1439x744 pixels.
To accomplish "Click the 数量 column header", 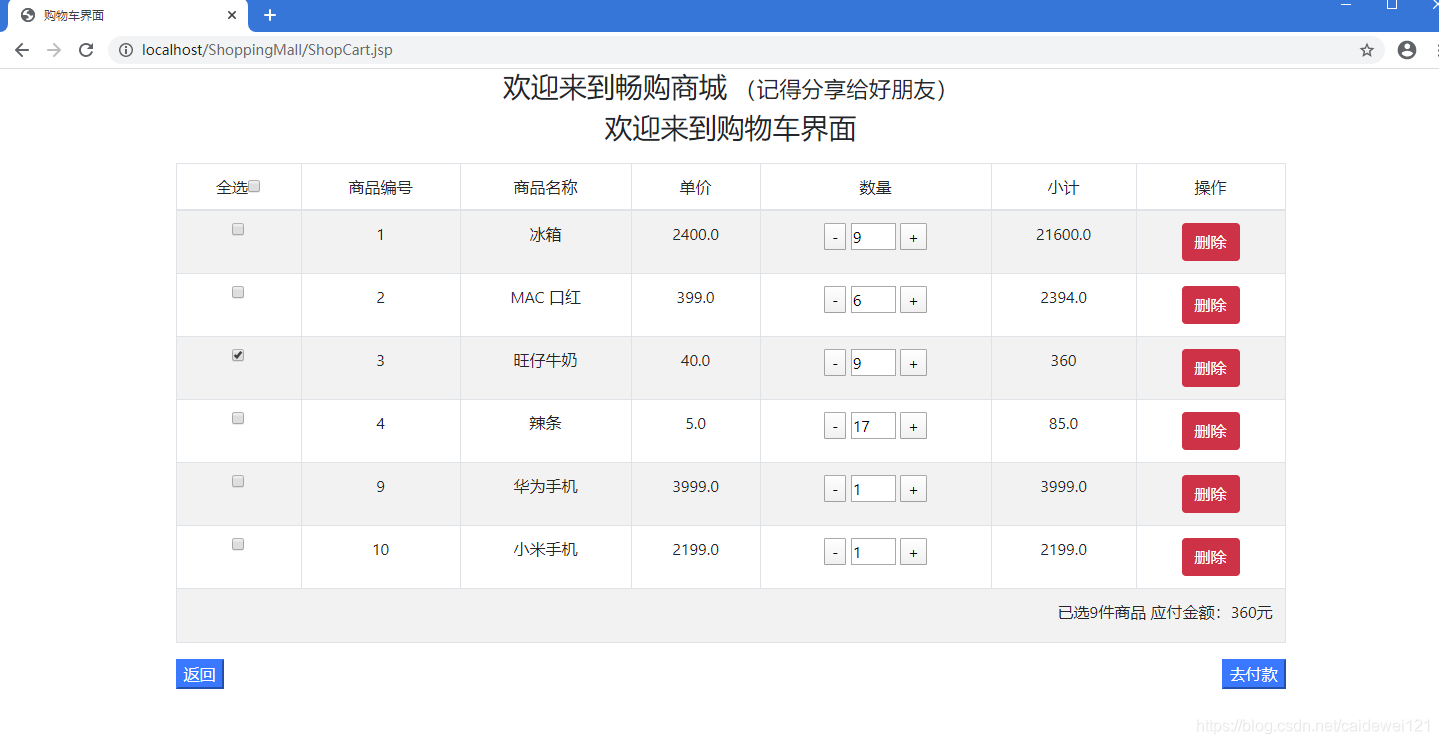I will [876, 187].
